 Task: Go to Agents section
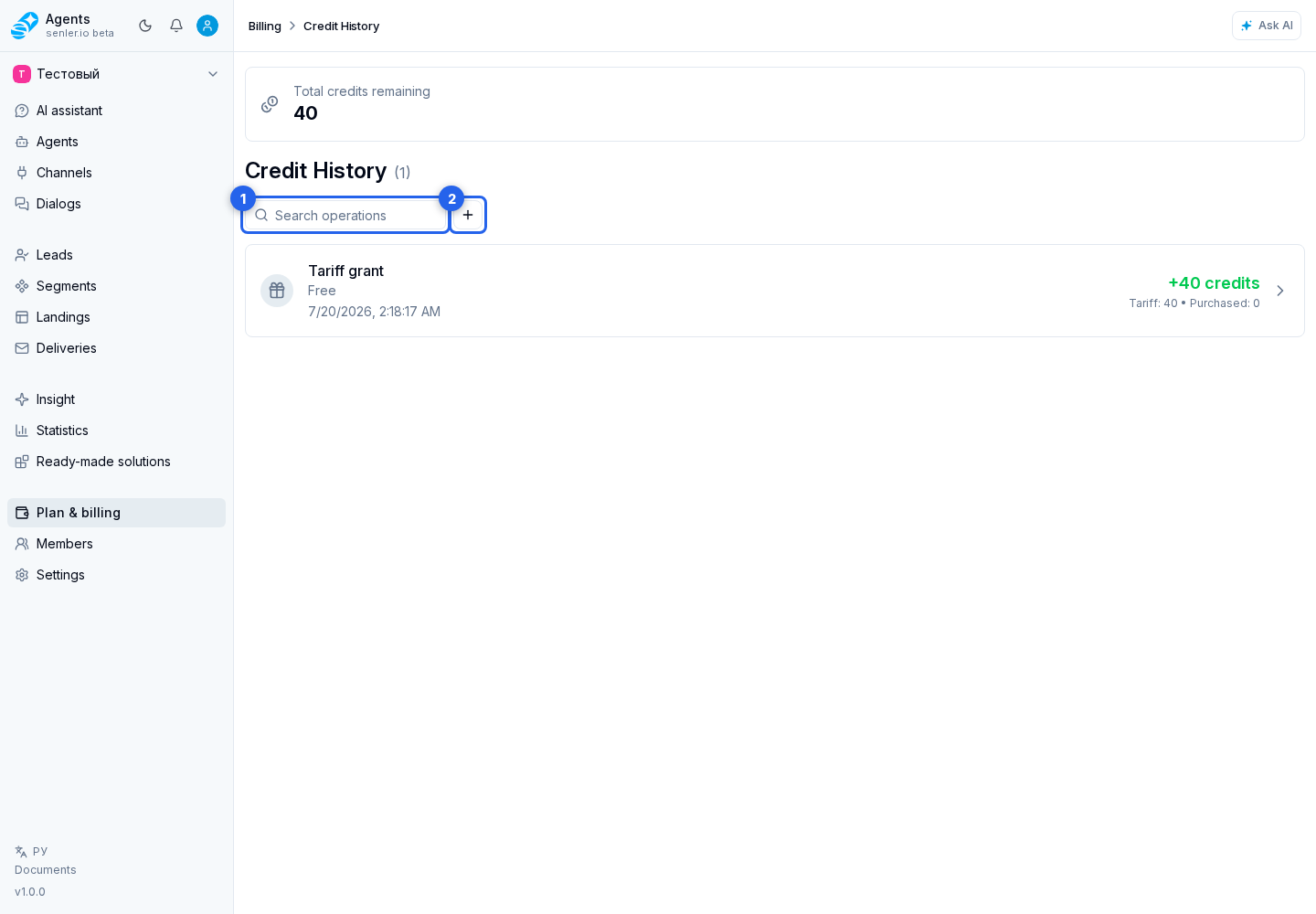116,142
